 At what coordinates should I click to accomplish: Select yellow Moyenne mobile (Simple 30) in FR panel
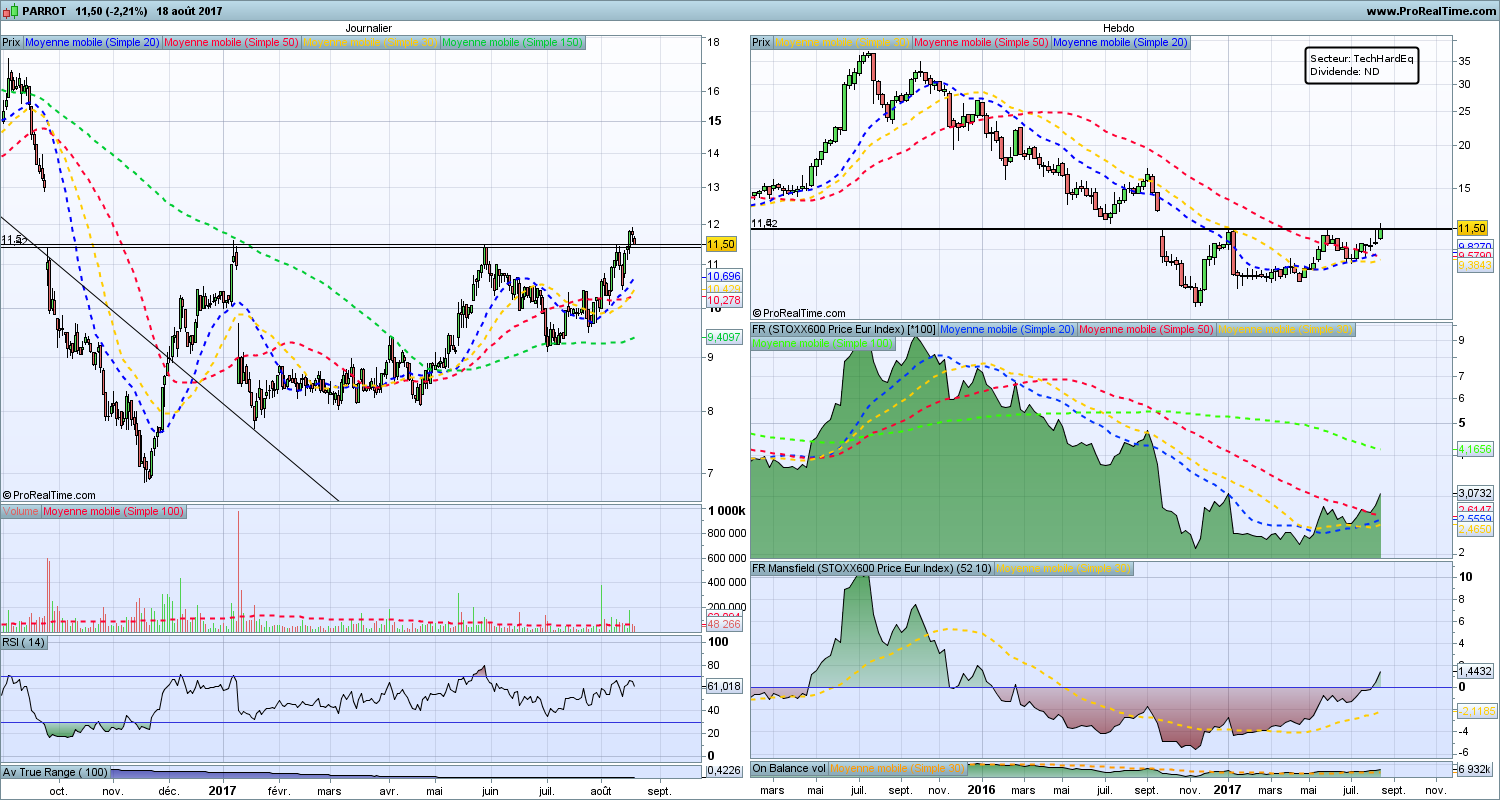(1285, 329)
